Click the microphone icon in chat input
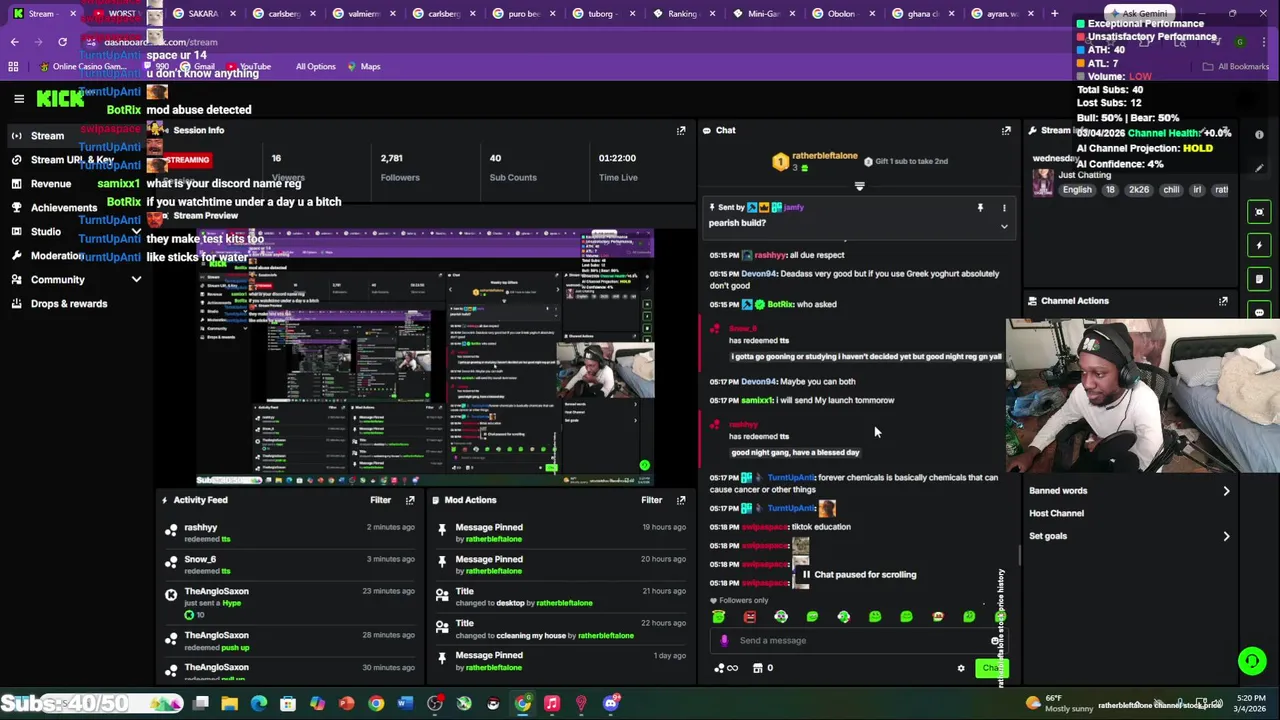The image size is (1280, 720). [724, 641]
